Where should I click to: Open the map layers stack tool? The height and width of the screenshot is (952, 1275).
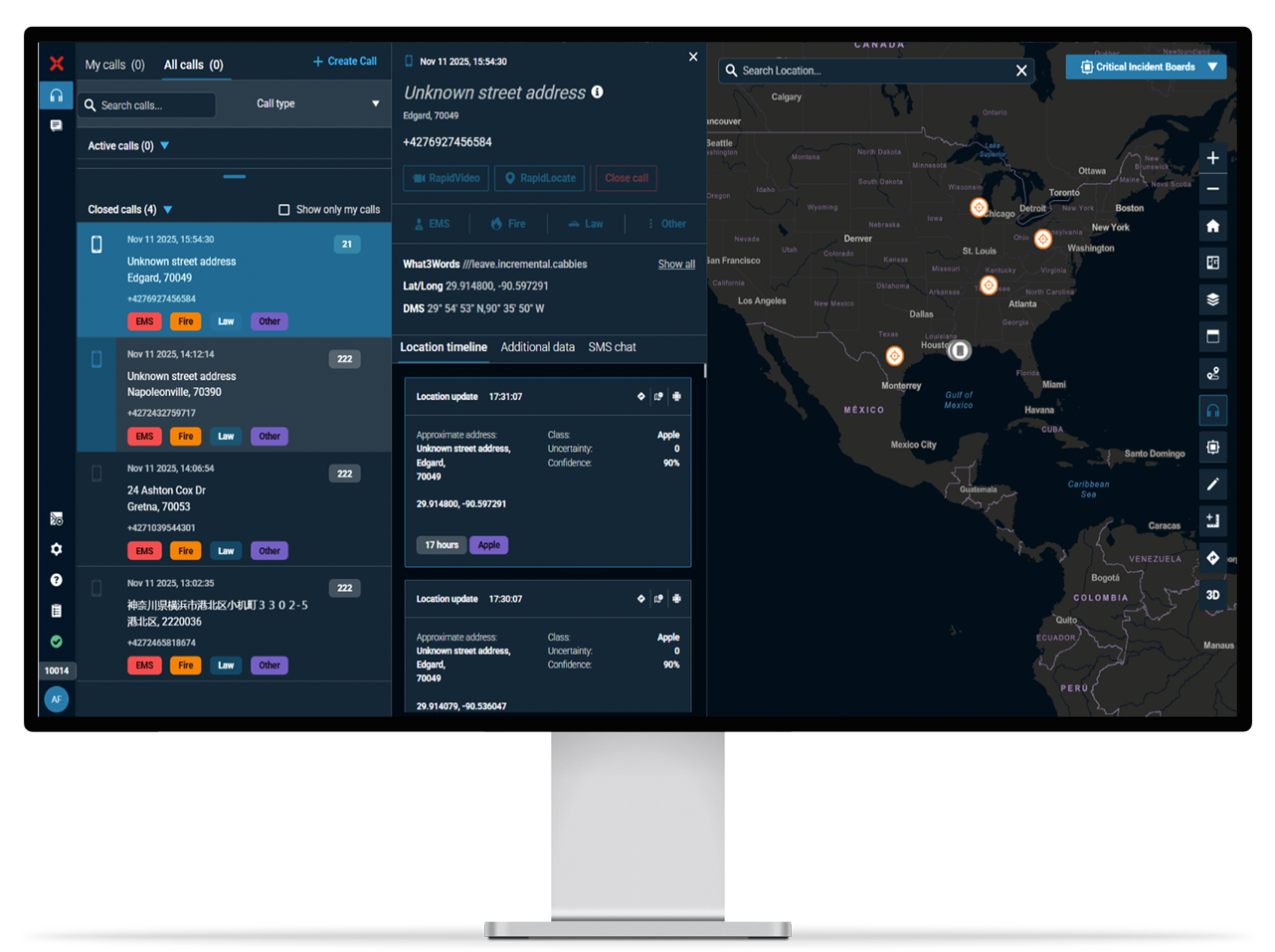click(1212, 299)
